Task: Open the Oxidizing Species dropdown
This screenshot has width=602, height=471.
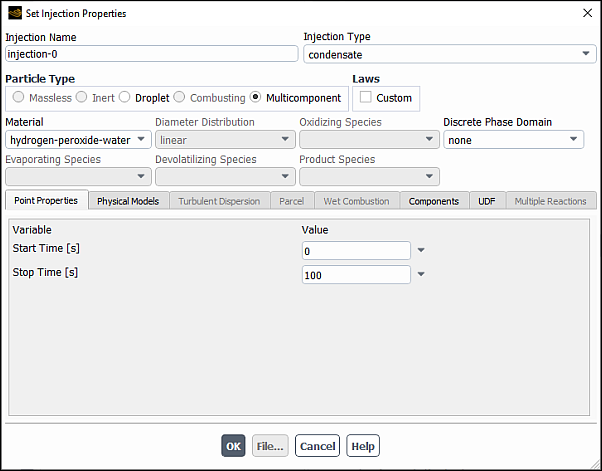Action: pyautogui.click(x=369, y=140)
